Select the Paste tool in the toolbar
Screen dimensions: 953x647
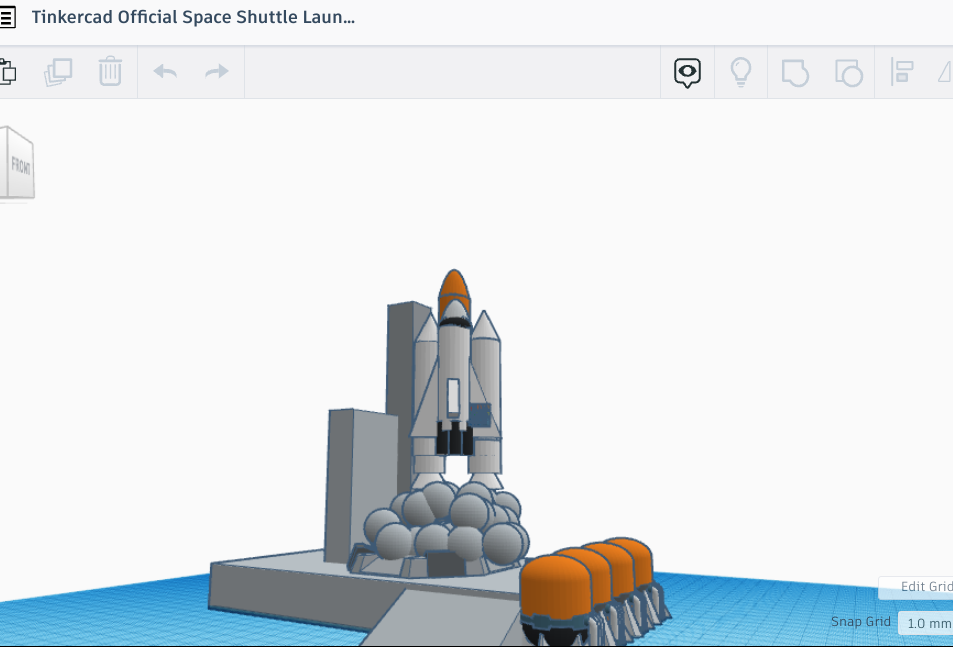coord(9,72)
